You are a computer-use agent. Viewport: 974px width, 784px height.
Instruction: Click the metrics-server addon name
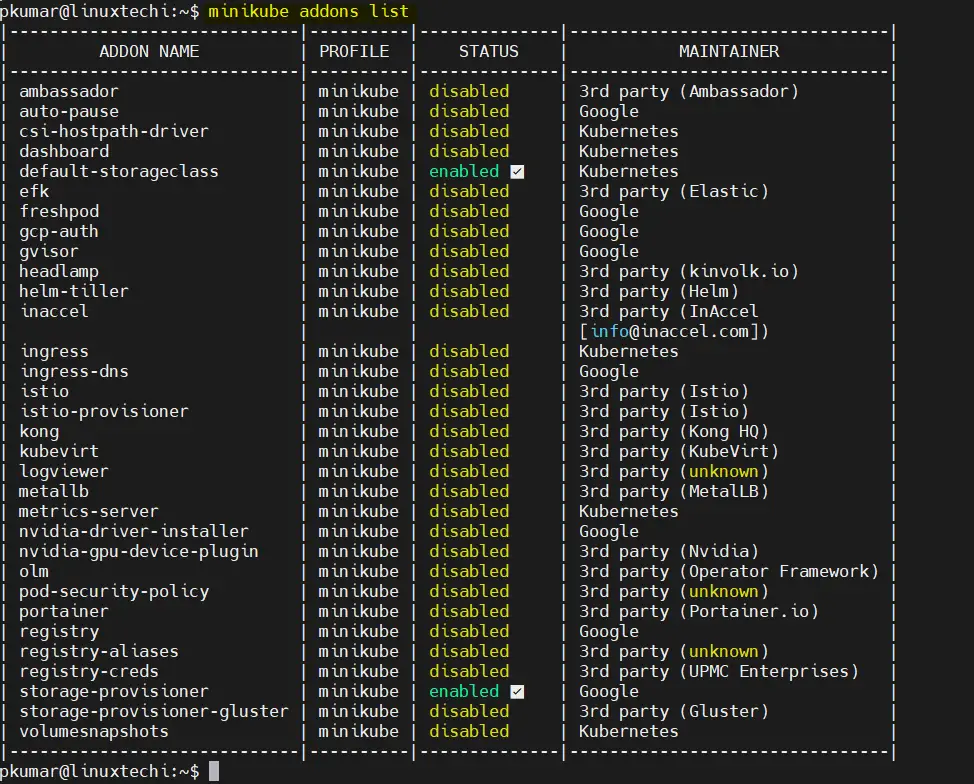tap(88, 512)
